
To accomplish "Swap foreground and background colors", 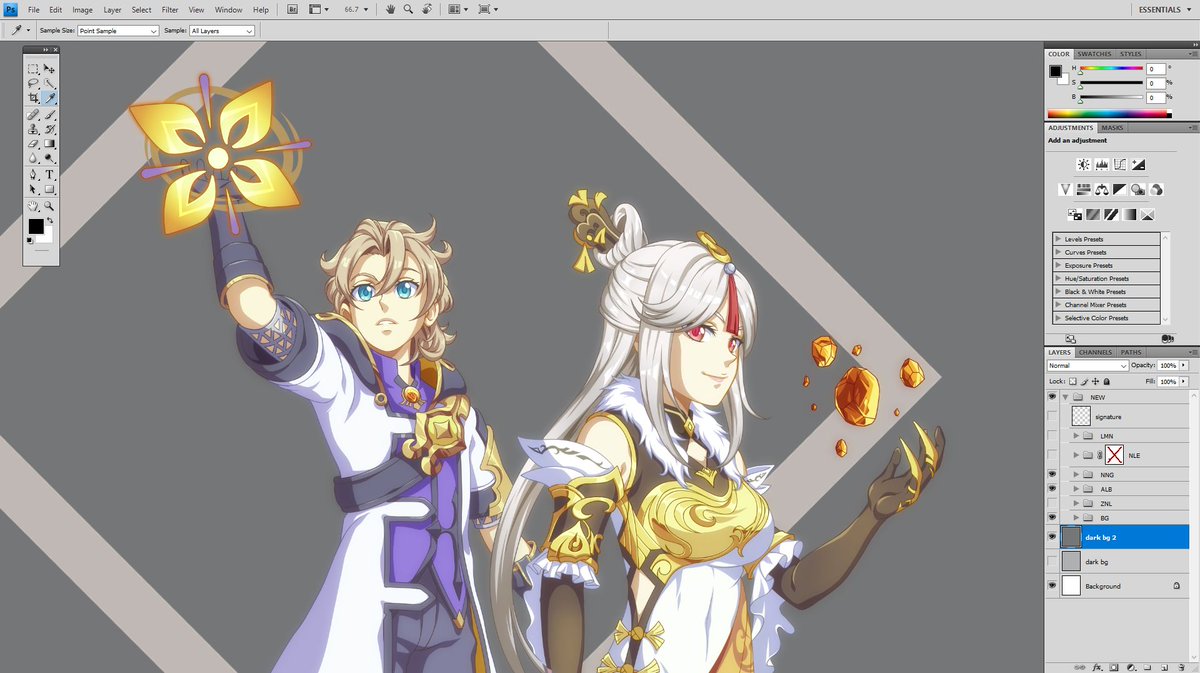I will click(49, 220).
